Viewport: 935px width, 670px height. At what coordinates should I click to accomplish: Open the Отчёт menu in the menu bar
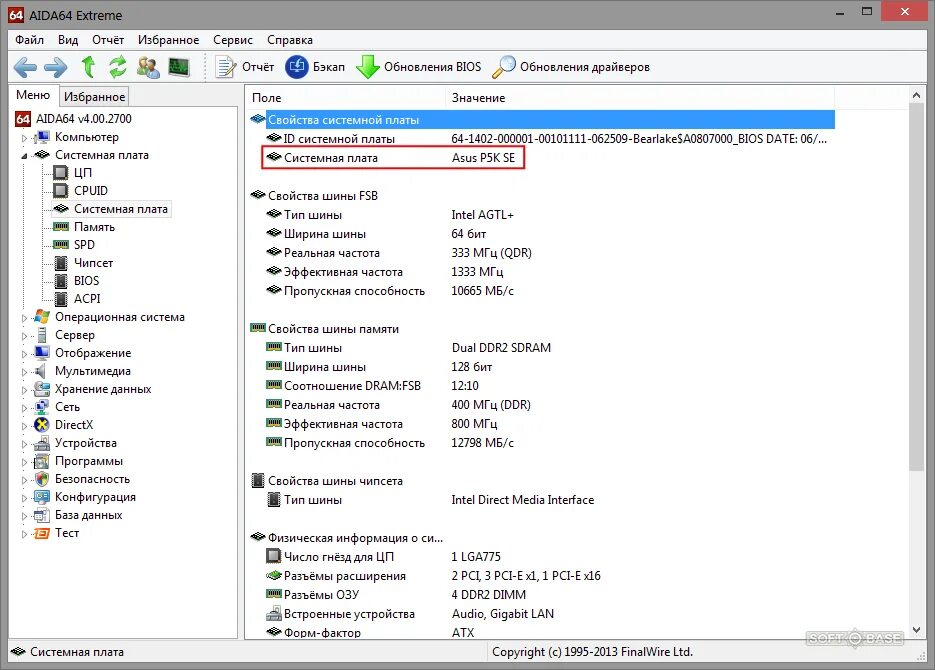(108, 40)
